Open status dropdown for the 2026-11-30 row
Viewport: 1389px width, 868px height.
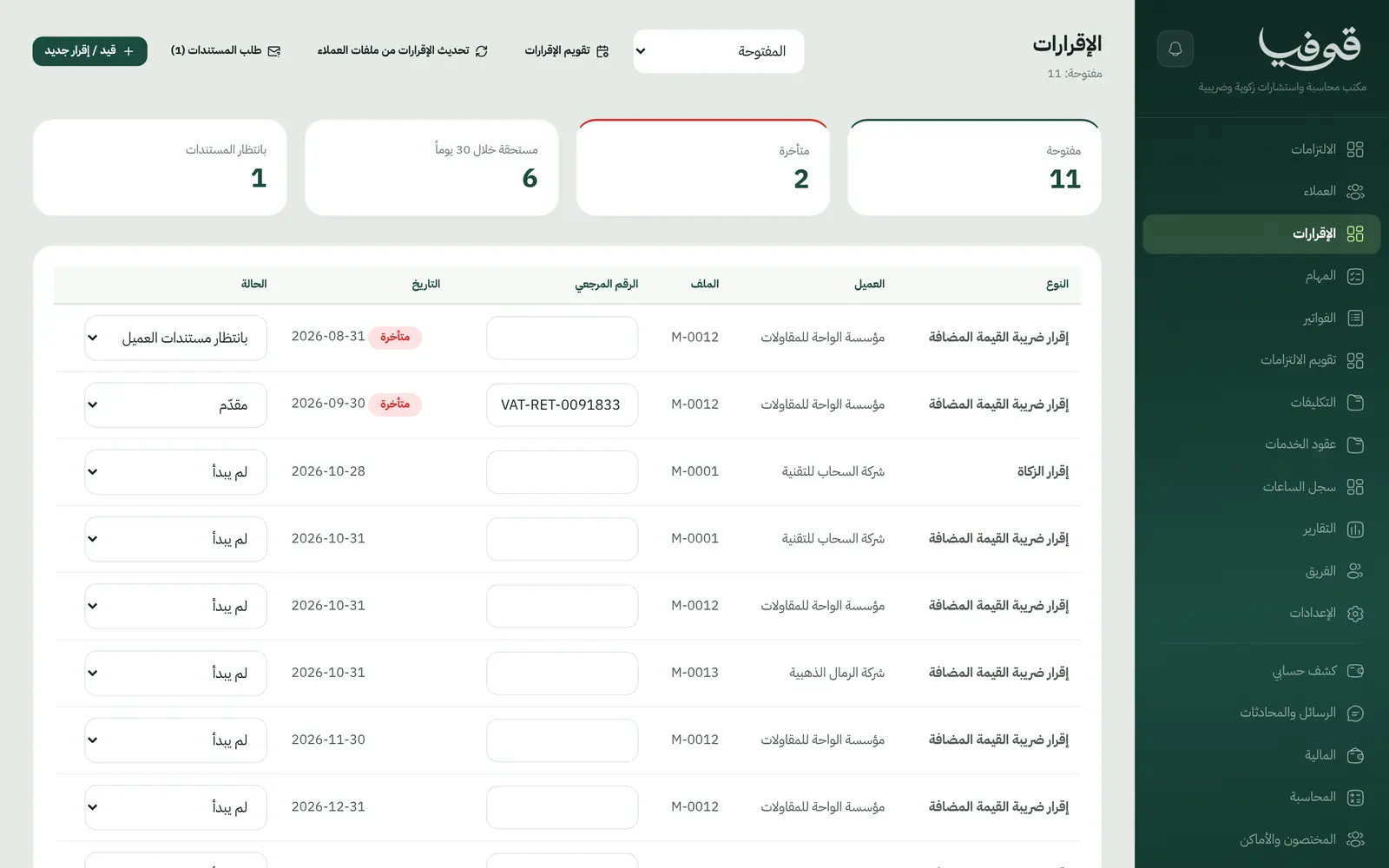(x=175, y=740)
